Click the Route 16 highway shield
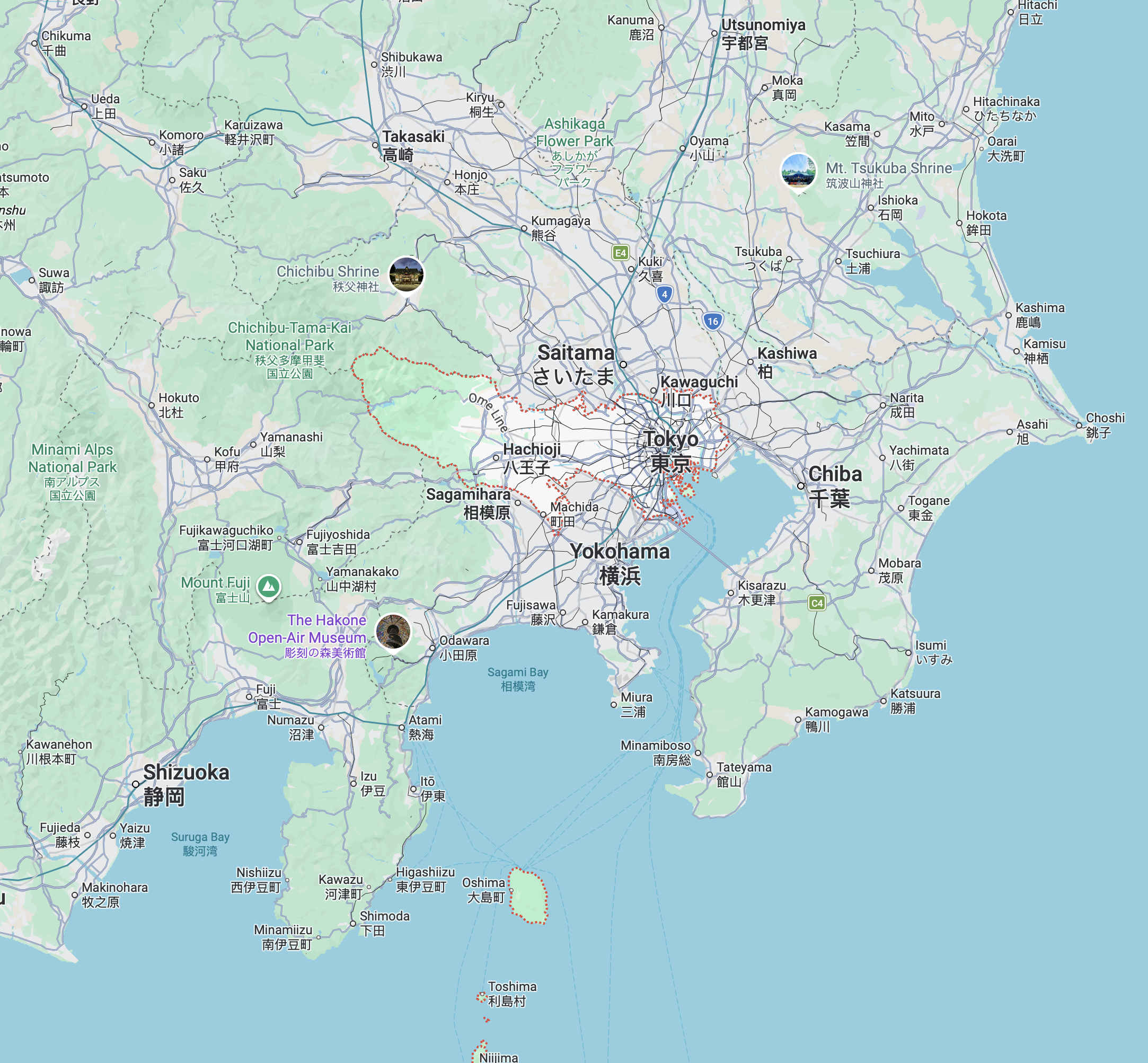 point(712,321)
